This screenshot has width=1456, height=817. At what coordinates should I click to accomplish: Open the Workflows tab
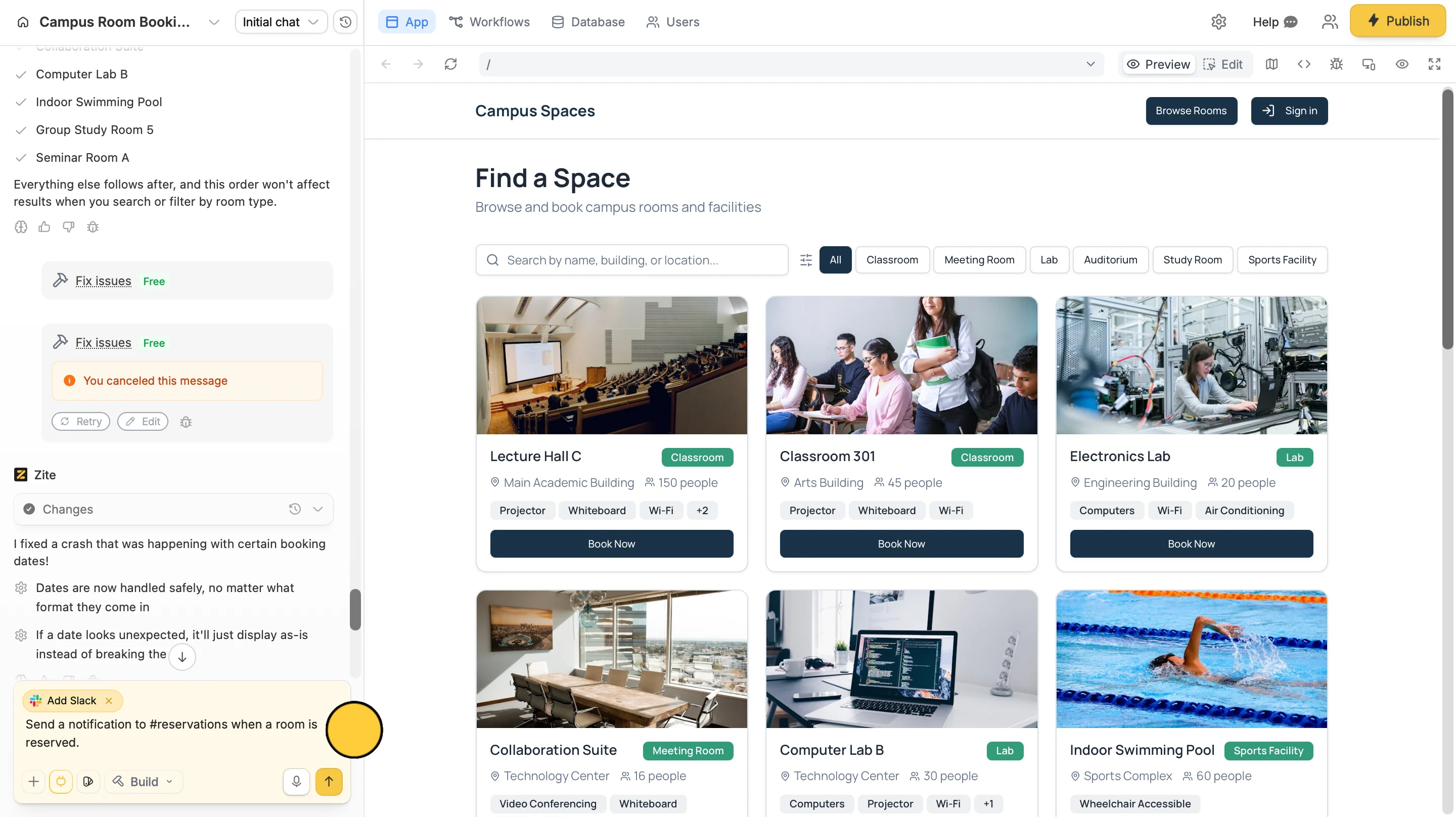(x=489, y=22)
